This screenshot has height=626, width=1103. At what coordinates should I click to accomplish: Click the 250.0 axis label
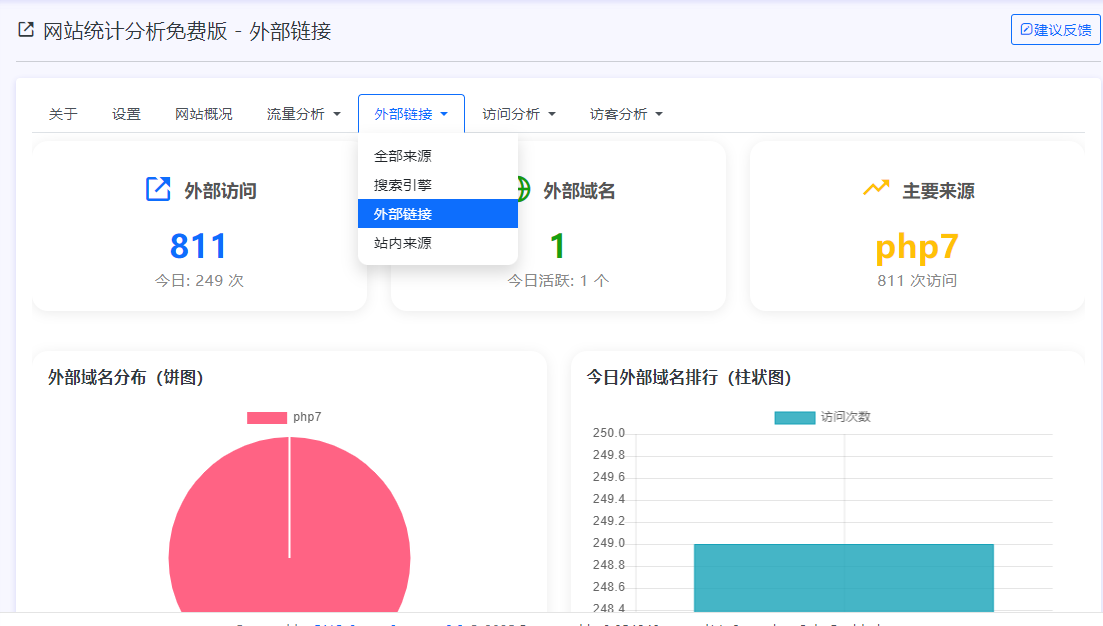608,433
